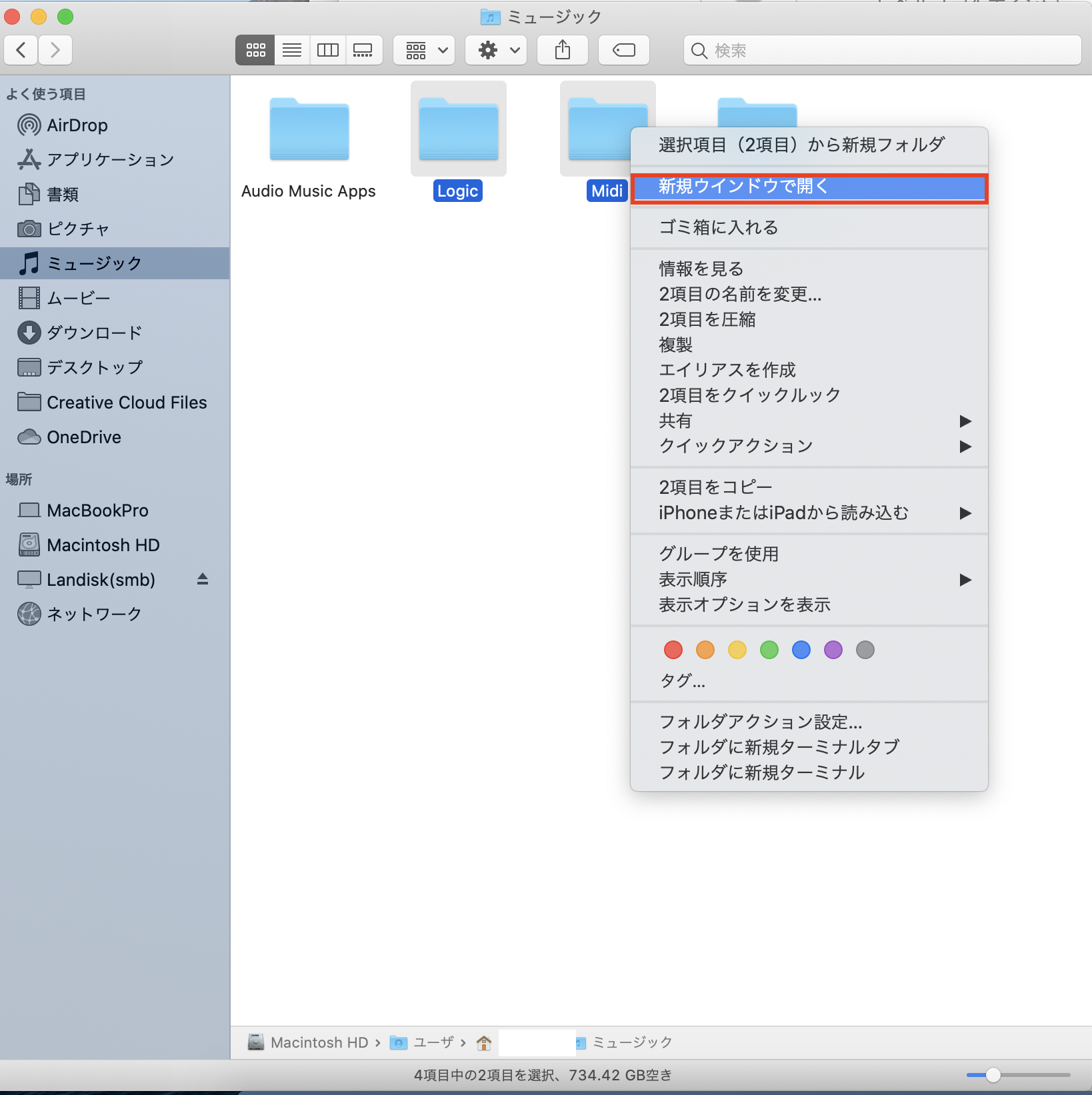The height and width of the screenshot is (1095, 1092).
Task: Open ピクチャ in the sidebar
Action: pos(115,229)
